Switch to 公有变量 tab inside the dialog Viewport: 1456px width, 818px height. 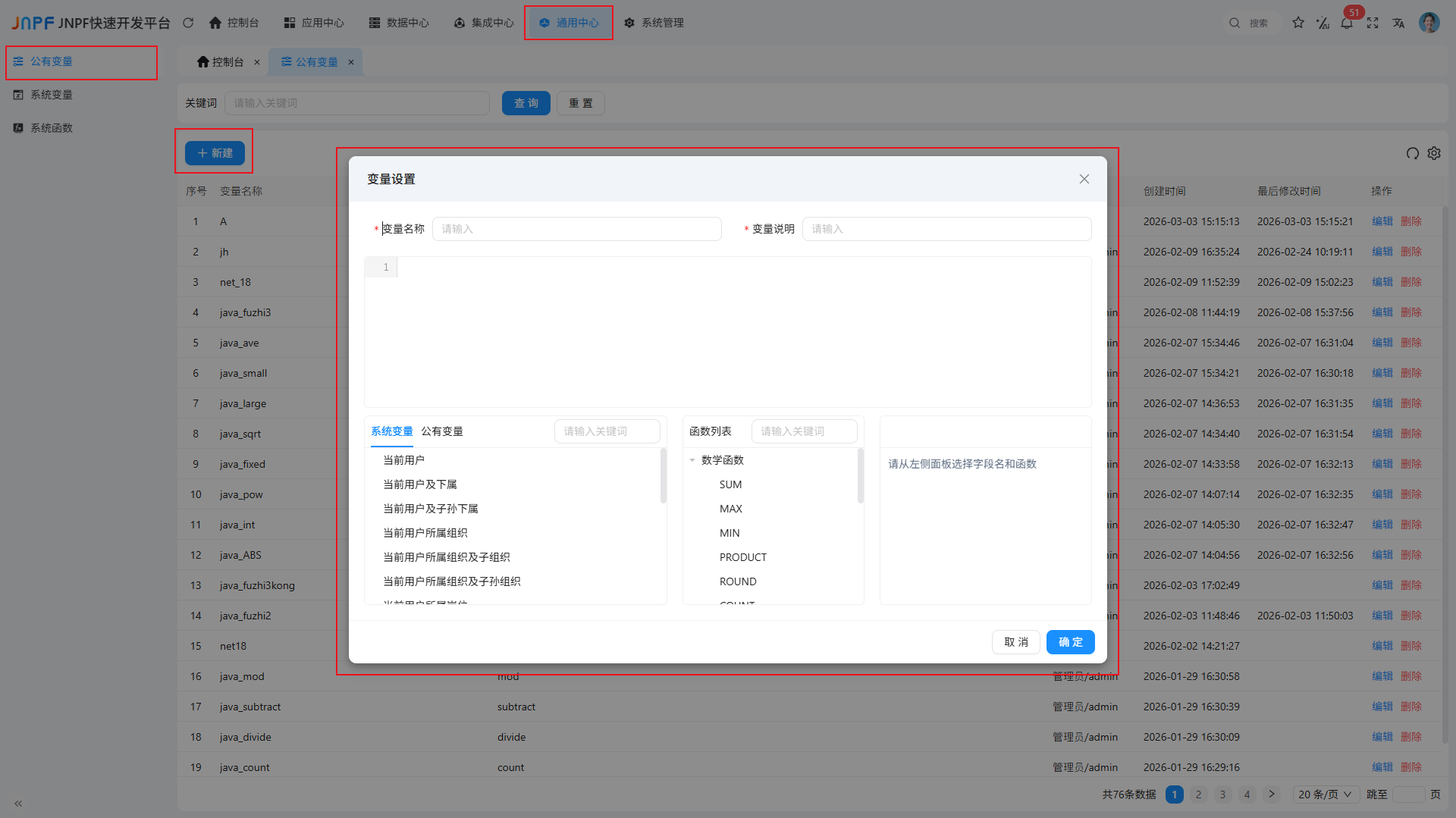point(441,431)
